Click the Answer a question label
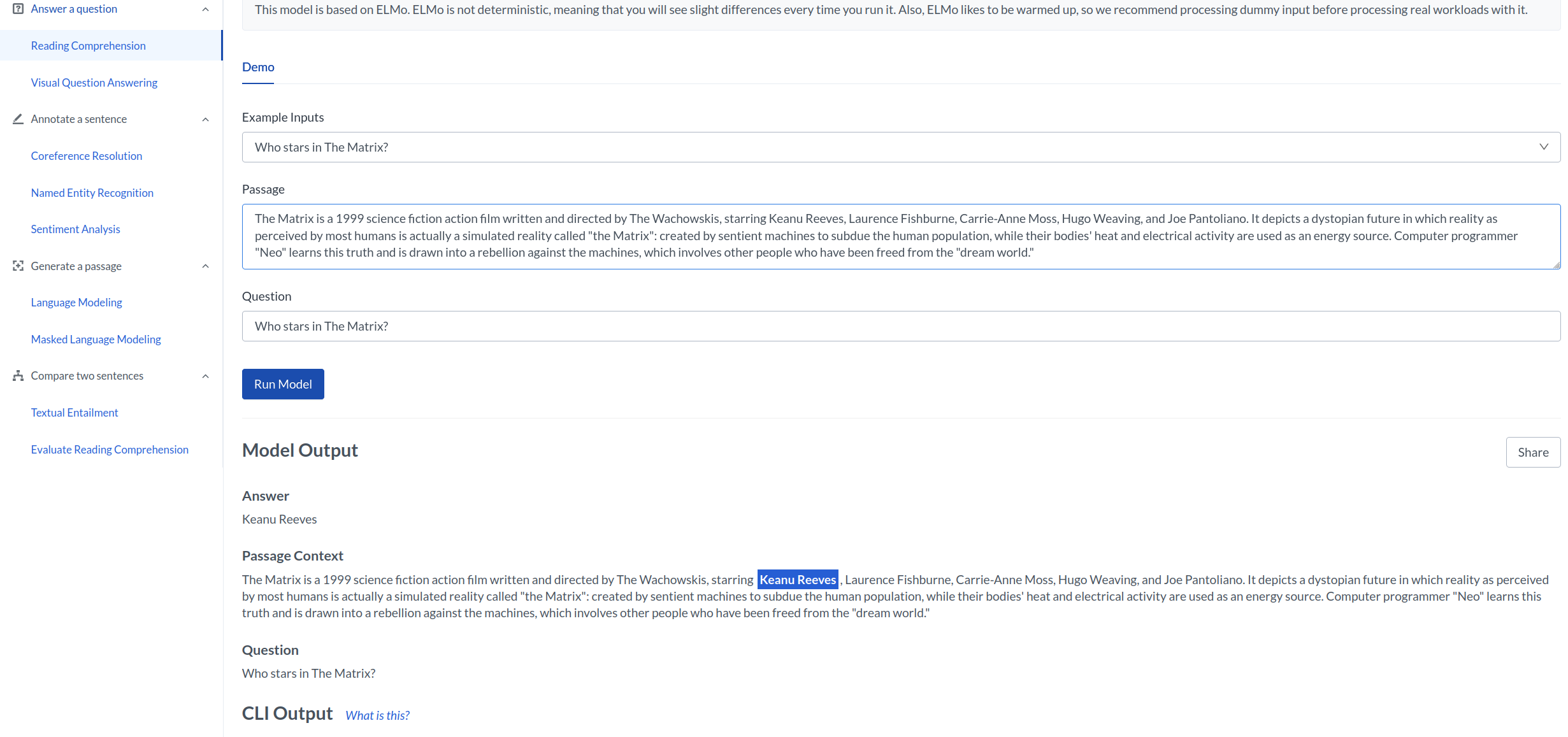The height and width of the screenshot is (737, 1568). pyautogui.click(x=74, y=9)
